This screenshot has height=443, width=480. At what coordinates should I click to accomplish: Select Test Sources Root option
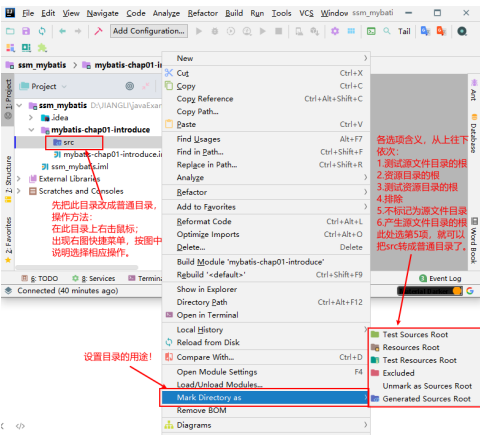425,334
